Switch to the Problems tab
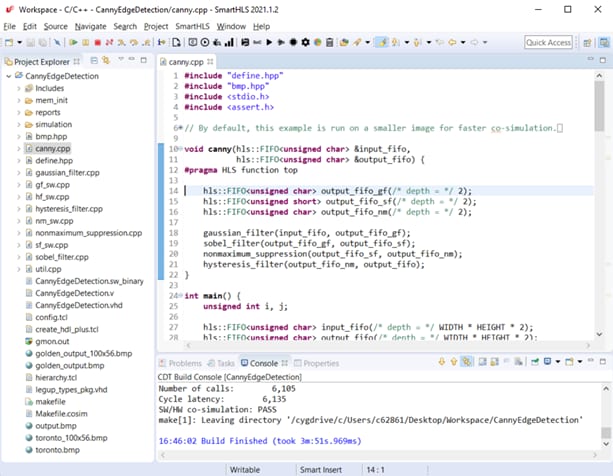The image size is (613, 476). pos(185,363)
